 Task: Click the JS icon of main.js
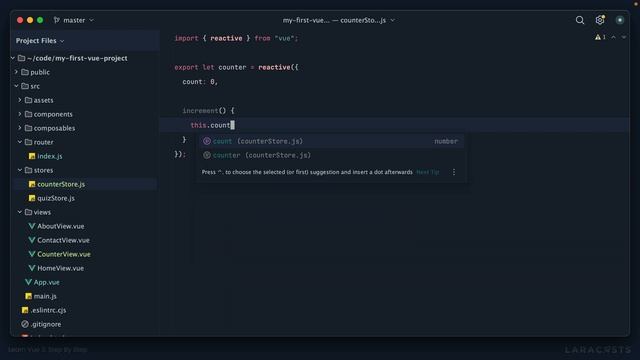pos(28,296)
